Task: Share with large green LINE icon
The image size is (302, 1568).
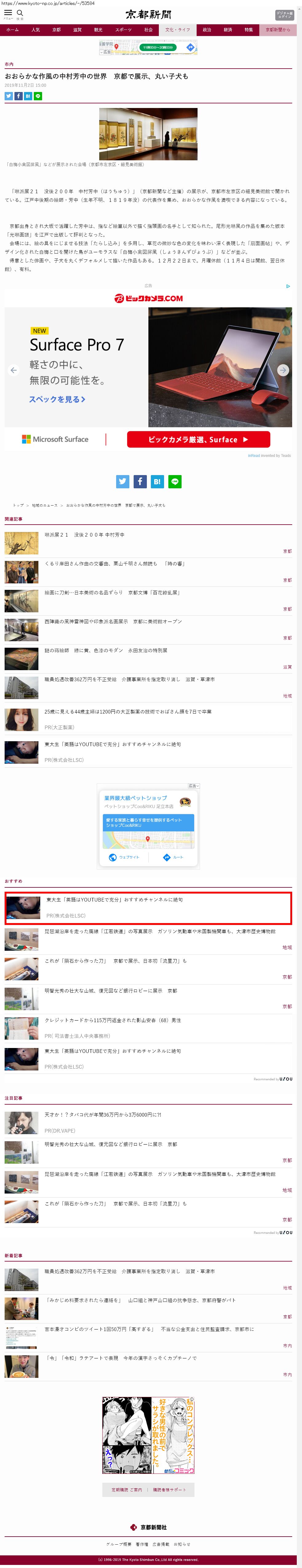Action: click(x=175, y=482)
